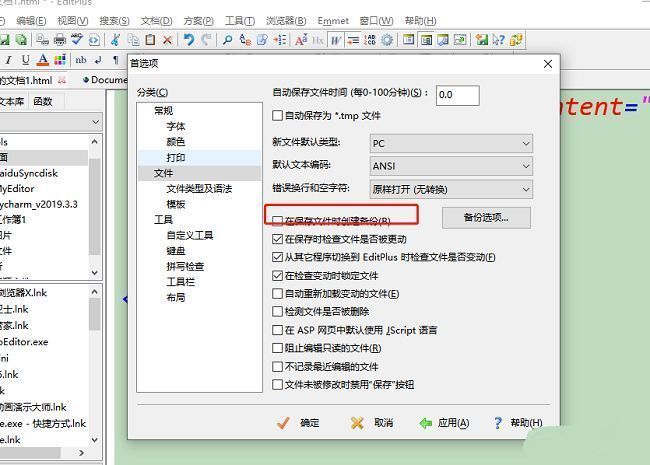Select 文件类型及语法 category item
This screenshot has height=465, width=650.
199,189
